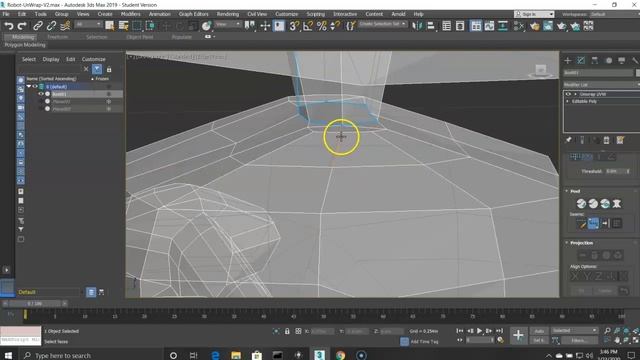The width and height of the screenshot is (640, 360).
Task: Select the Unlink Selection tool
Action: point(51,26)
